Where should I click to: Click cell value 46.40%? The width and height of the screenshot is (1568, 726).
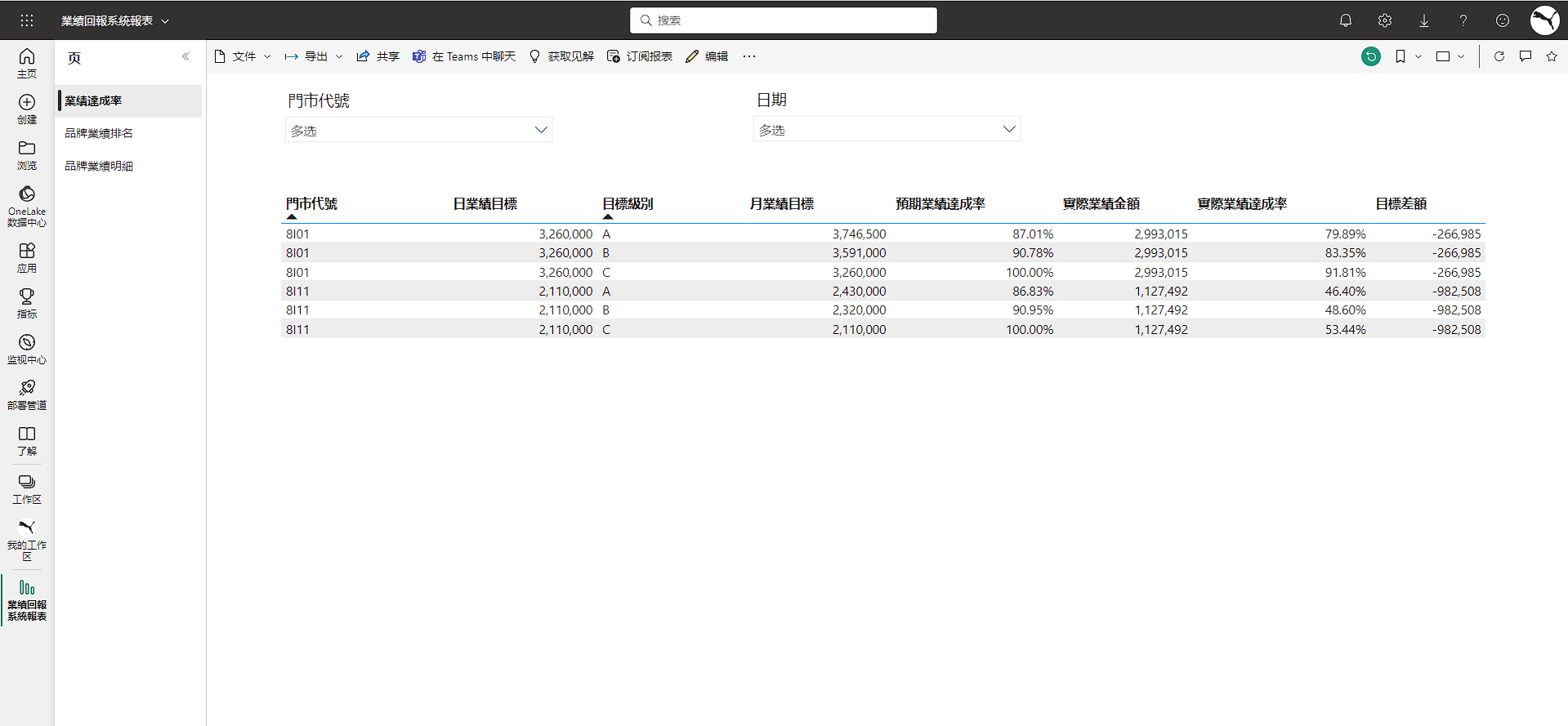click(x=1345, y=292)
